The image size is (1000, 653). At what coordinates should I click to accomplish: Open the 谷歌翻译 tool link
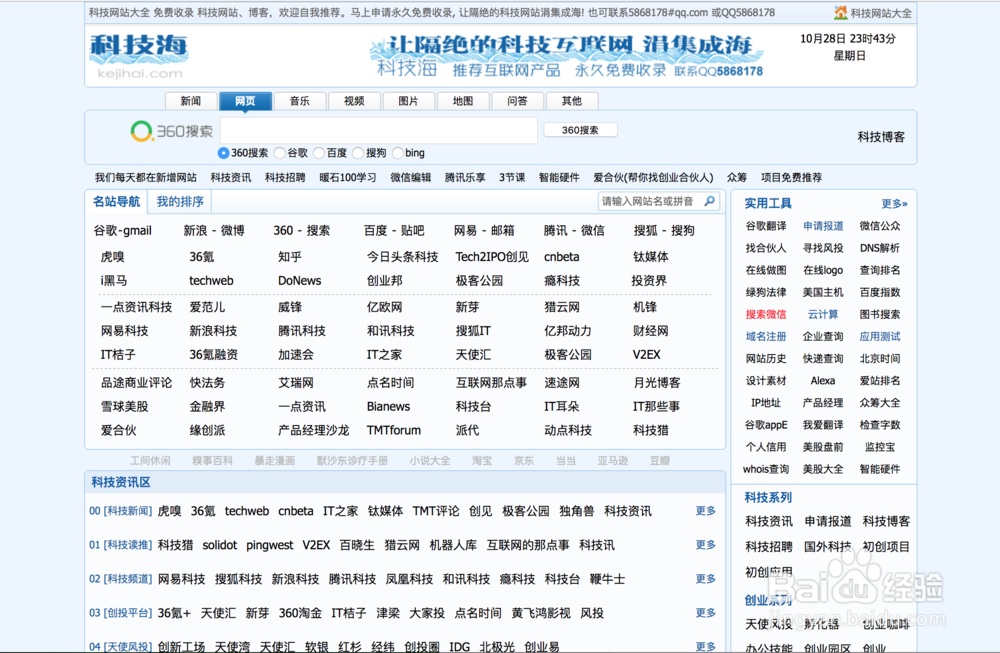point(766,226)
